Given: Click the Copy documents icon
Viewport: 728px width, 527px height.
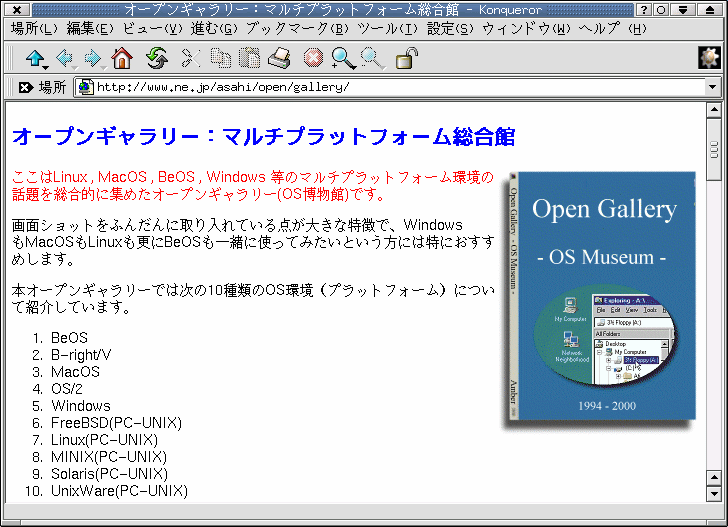Looking at the screenshot, I should [x=221, y=59].
